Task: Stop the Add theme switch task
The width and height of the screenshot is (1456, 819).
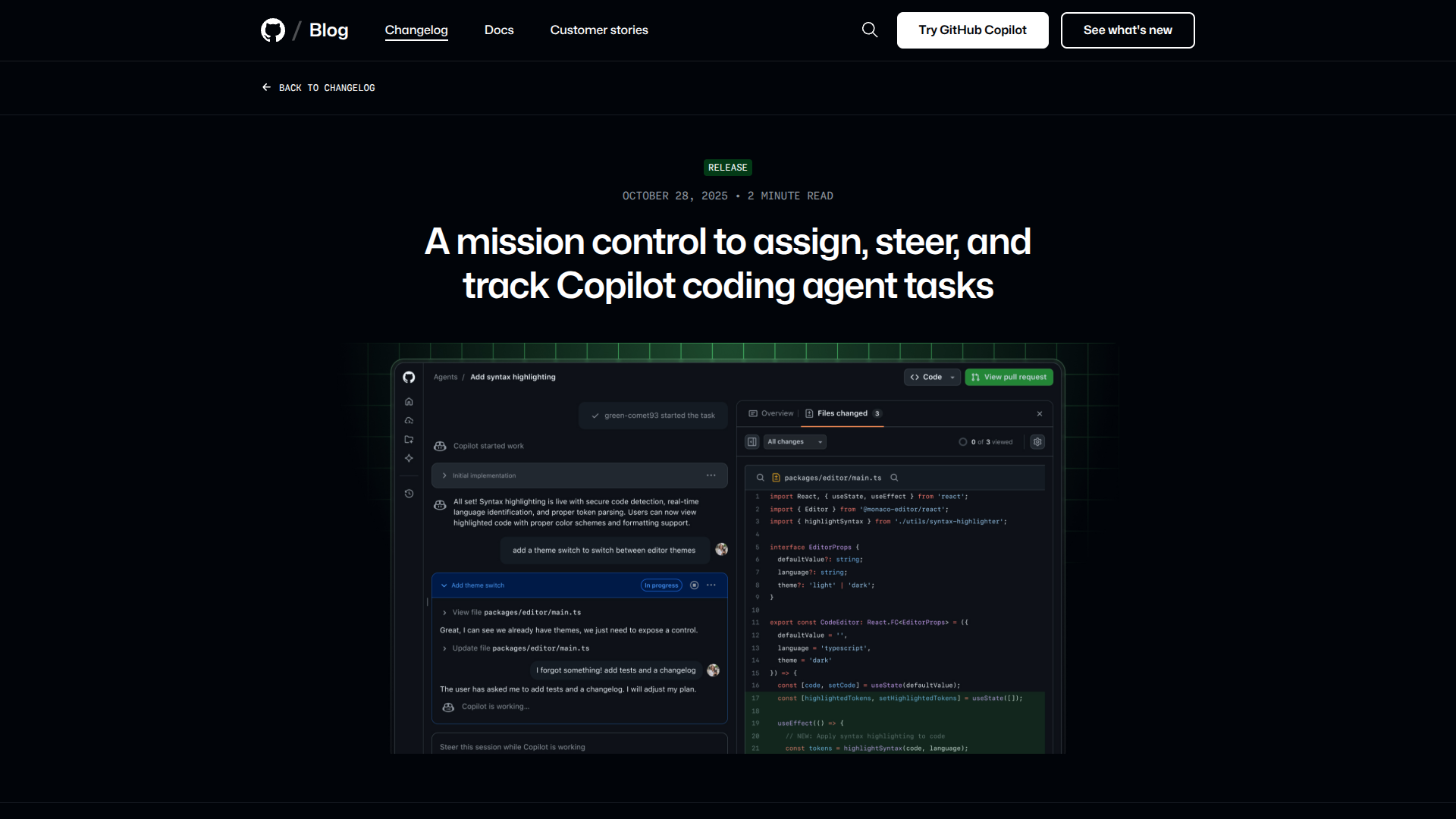Action: pyautogui.click(x=695, y=585)
